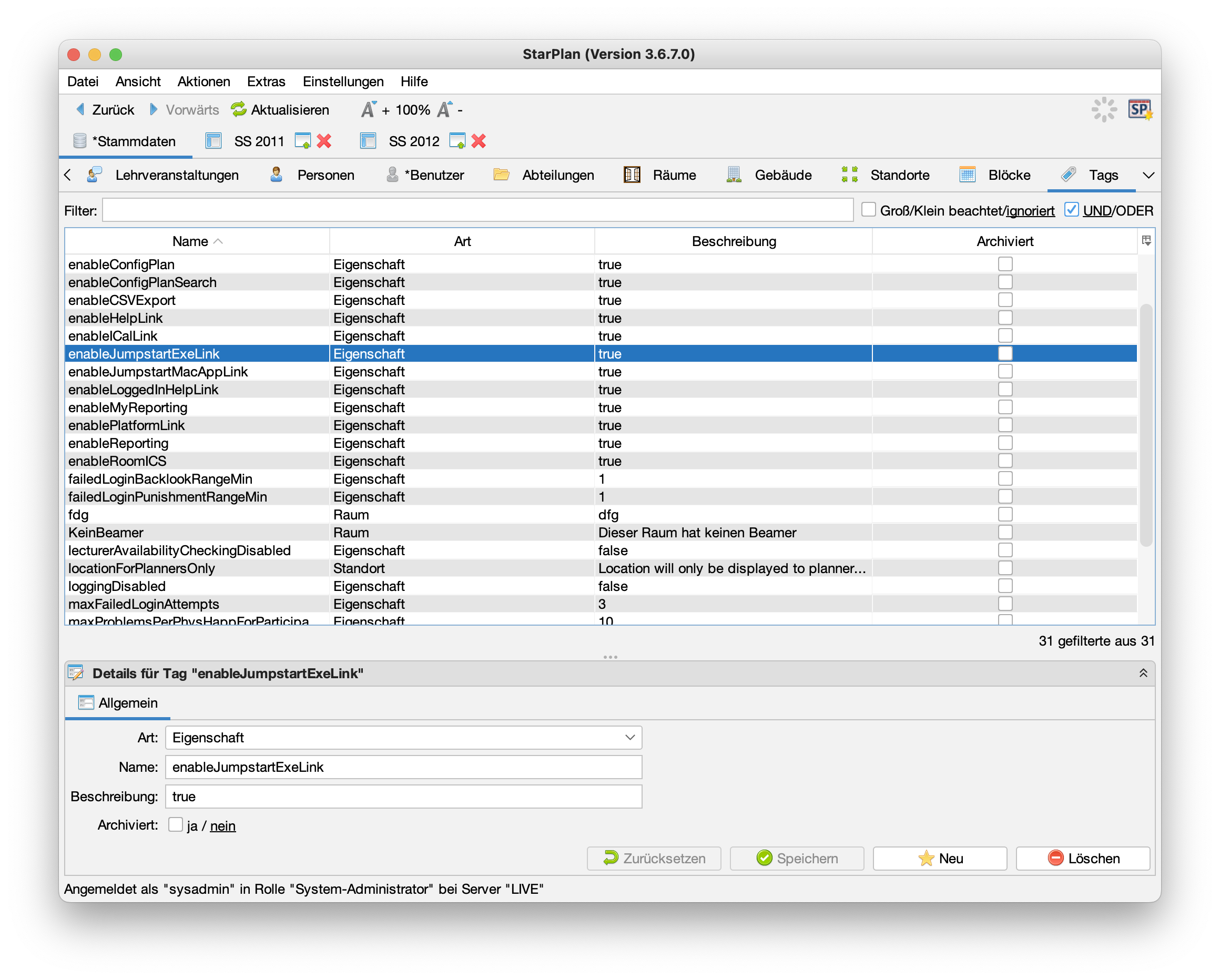This screenshot has height=980, width=1220.
Task: Click the increase font size icon
Action: click(369, 109)
